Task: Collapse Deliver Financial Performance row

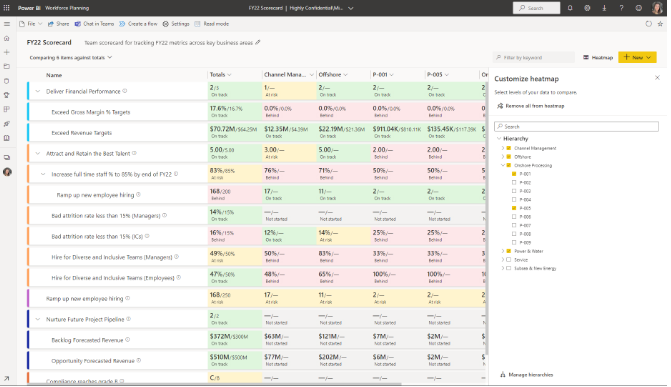Action: click(38, 91)
